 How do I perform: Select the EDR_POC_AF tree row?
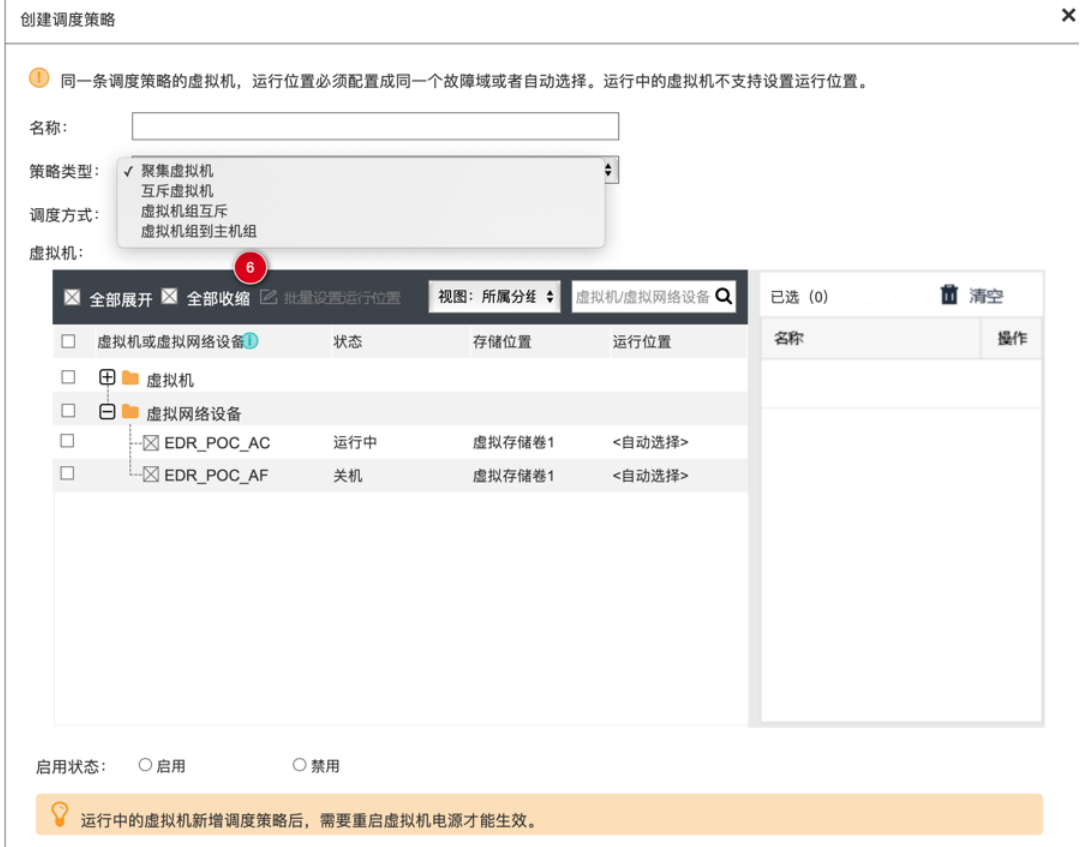pyautogui.click(x=400, y=475)
